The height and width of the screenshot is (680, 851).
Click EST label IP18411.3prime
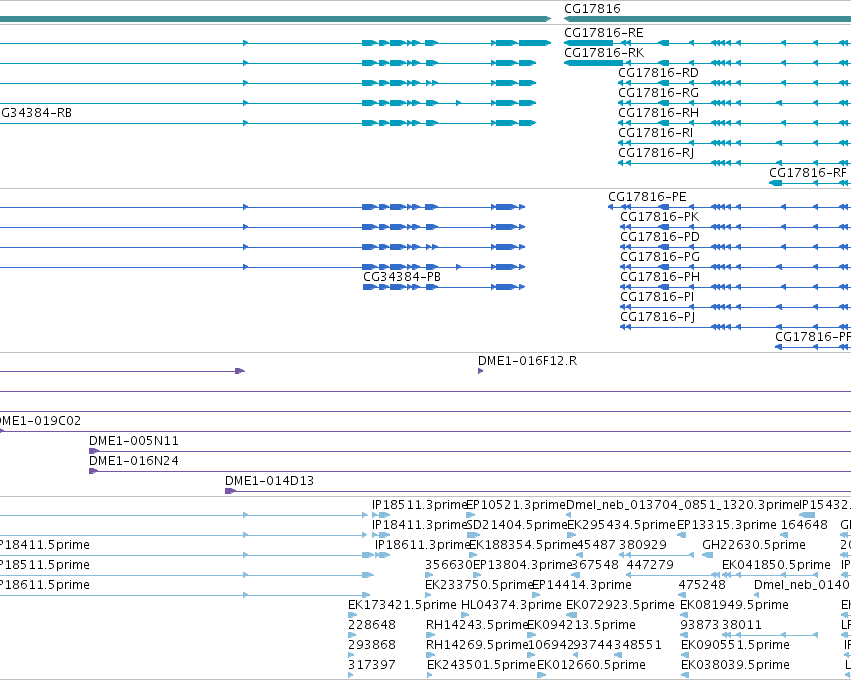[420, 525]
